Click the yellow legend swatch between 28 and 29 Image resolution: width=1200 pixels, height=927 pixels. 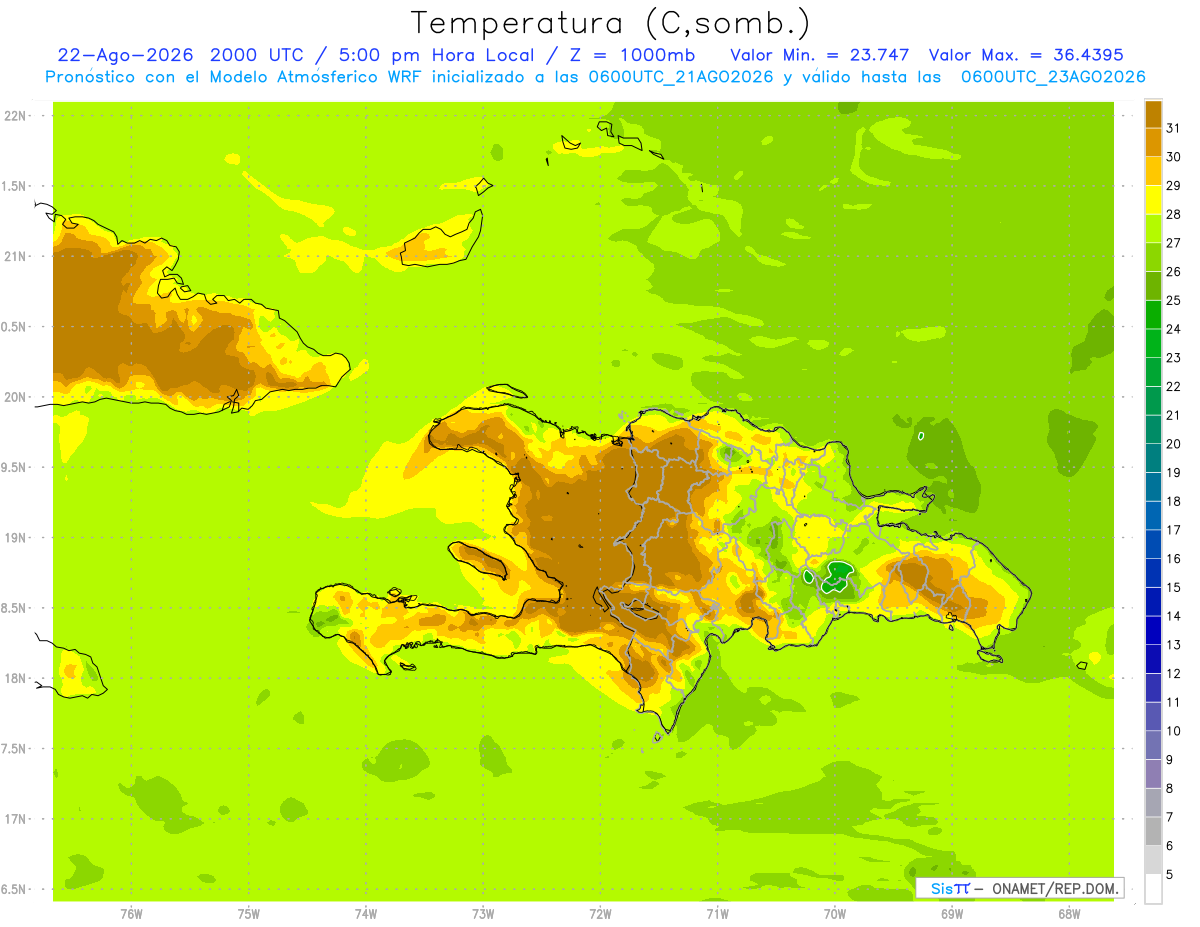[x=1153, y=200]
